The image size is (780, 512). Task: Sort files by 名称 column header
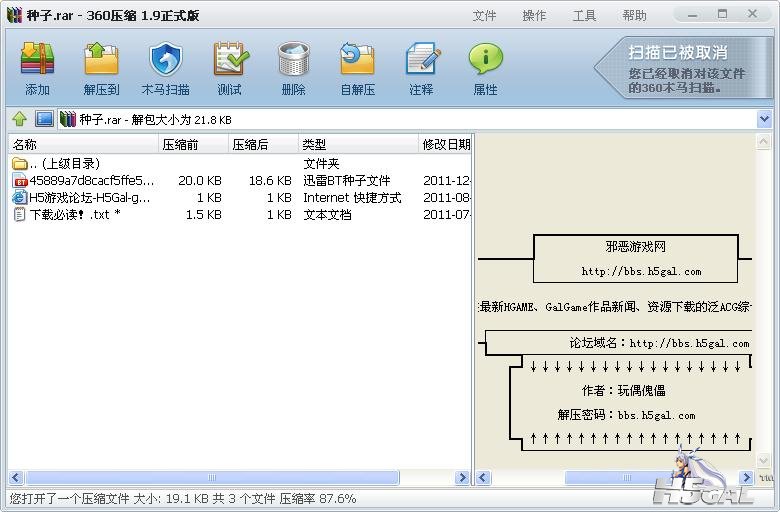(80, 144)
